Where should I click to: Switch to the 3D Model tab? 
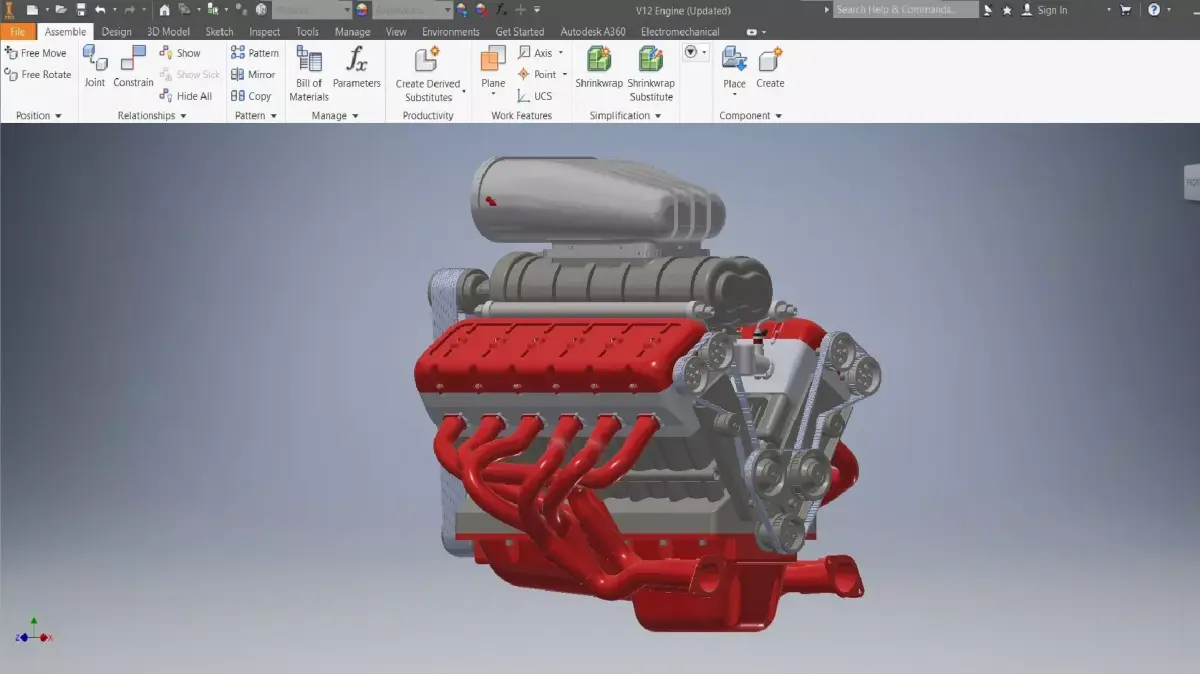[x=168, y=32]
